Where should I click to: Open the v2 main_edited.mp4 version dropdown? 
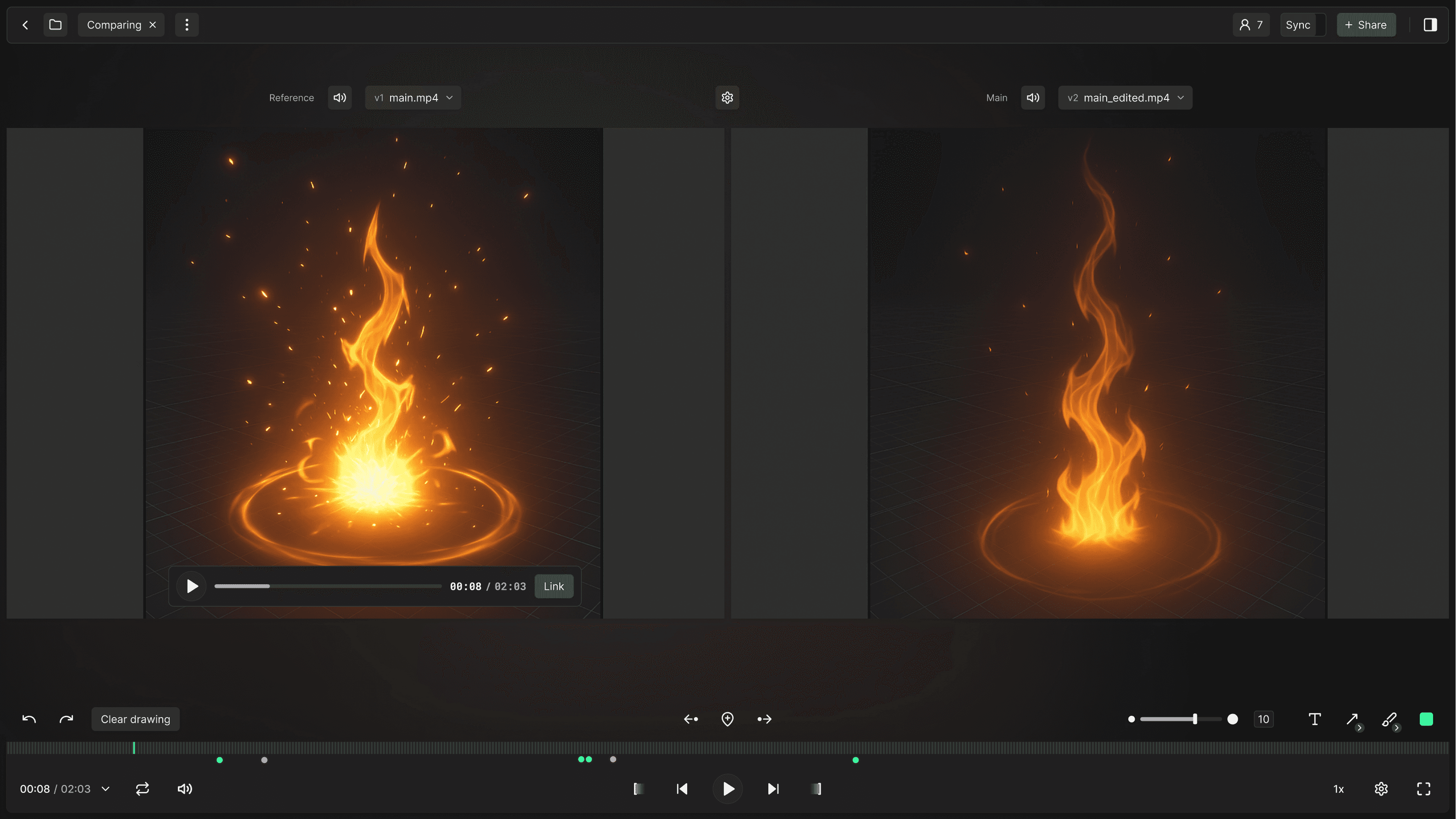click(1125, 98)
